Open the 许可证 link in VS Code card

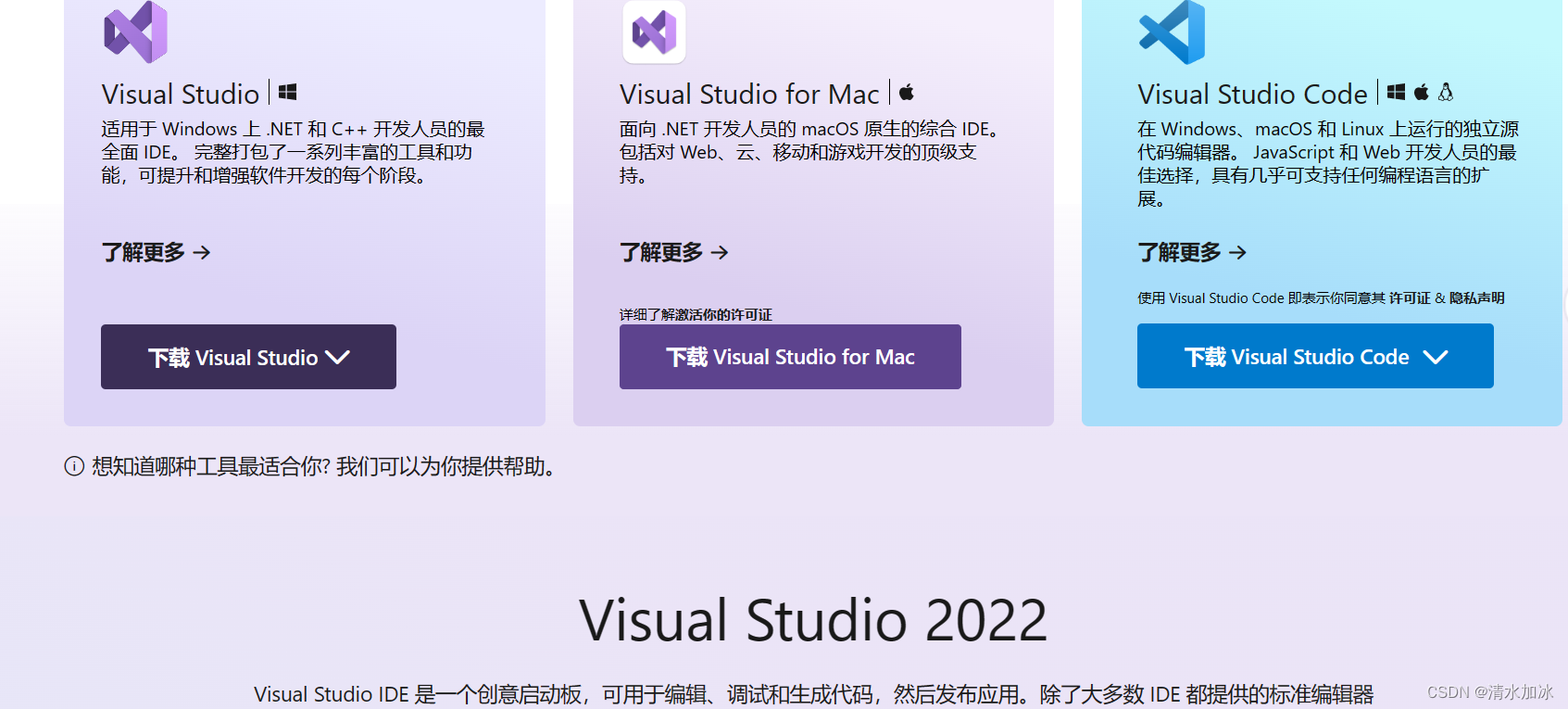tap(1410, 298)
